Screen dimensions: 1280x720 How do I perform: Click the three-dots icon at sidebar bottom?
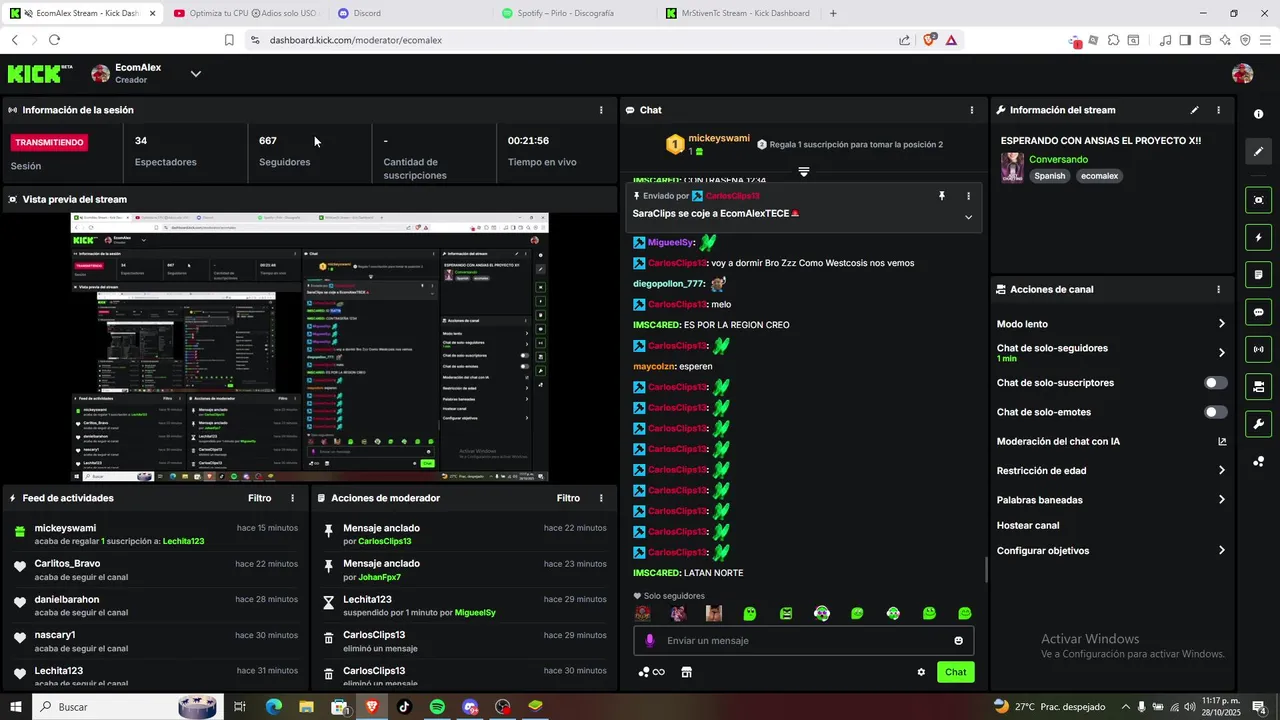1258,461
